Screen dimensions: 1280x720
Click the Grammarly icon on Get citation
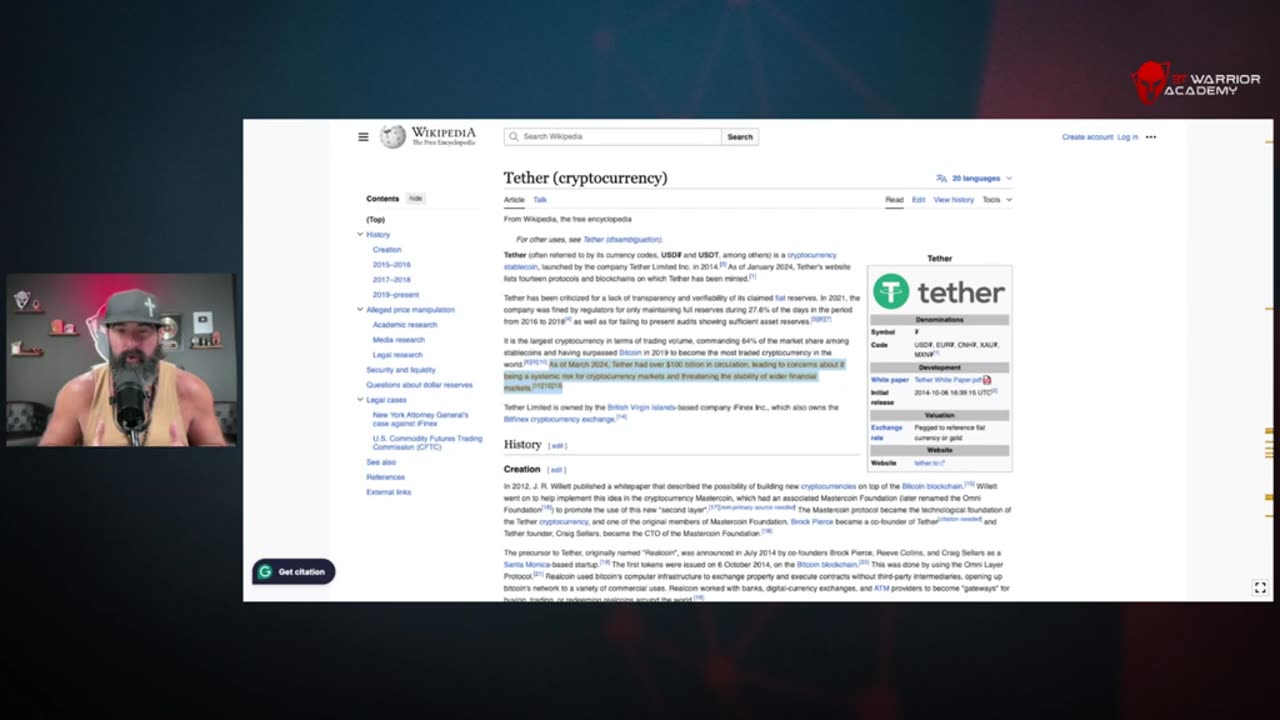click(x=265, y=572)
